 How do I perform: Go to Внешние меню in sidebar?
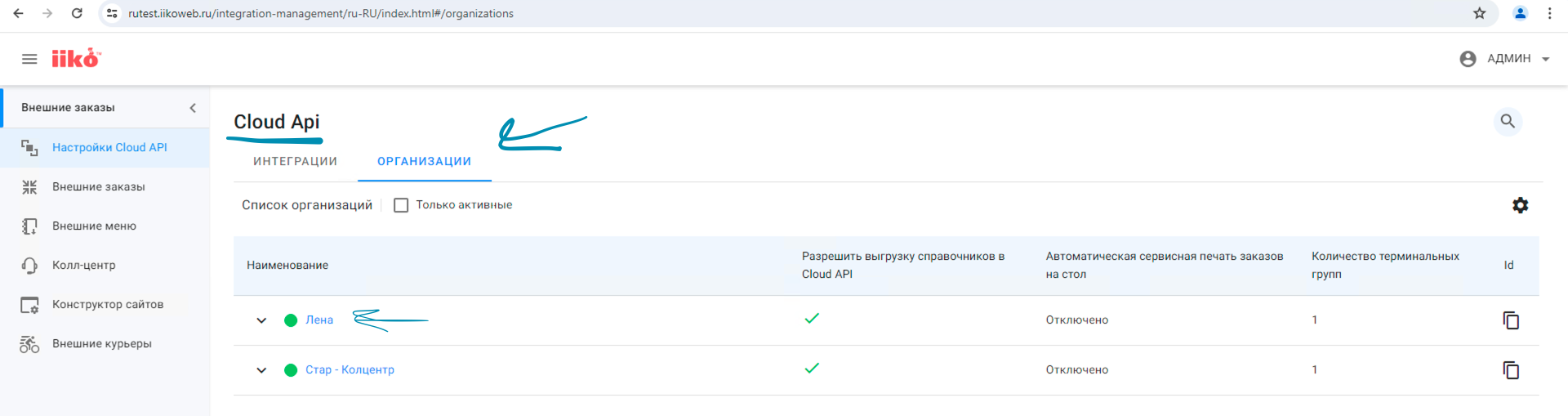pyautogui.click(x=94, y=226)
